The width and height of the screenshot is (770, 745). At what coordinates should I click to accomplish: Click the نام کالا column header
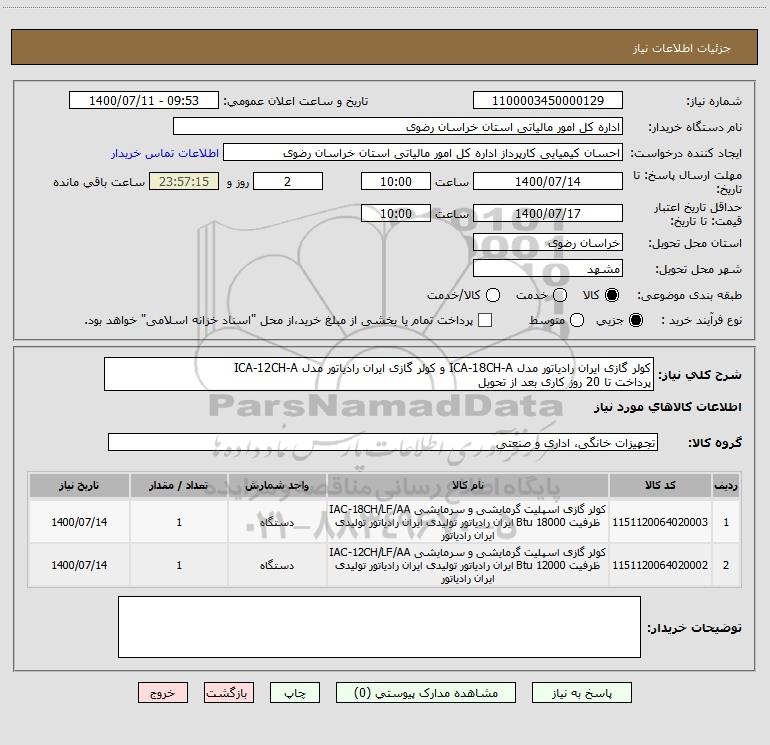click(x=468, y=485)
